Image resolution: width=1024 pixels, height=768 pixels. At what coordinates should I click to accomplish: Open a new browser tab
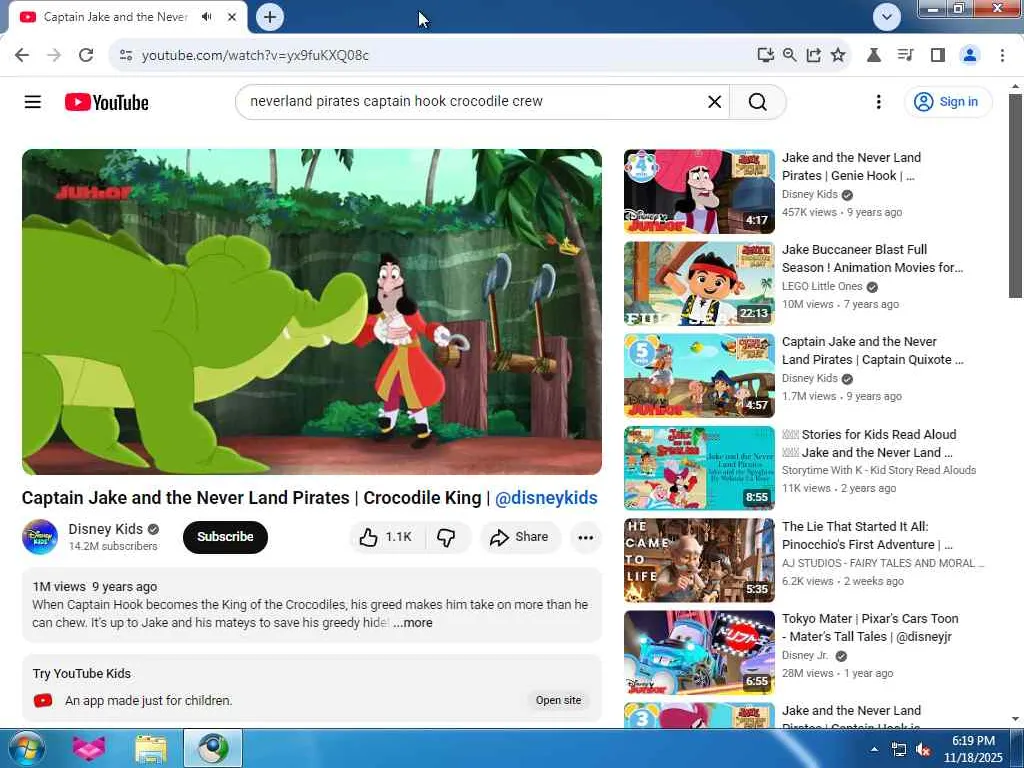coord(270,17)
